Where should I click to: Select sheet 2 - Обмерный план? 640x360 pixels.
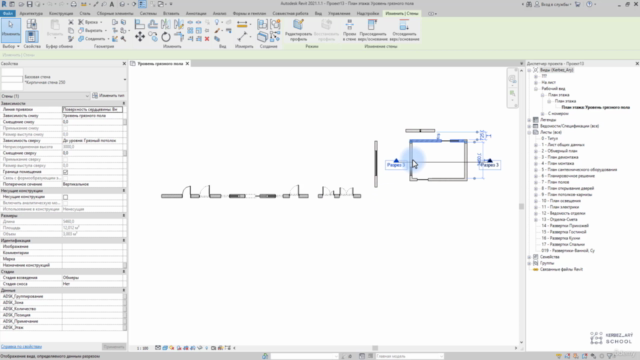[560, 151]
